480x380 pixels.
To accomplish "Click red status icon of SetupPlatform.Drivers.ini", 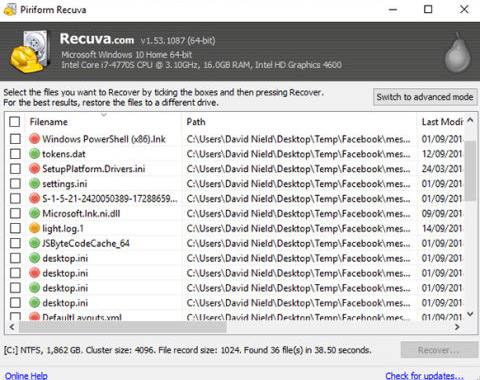I will pos(34,169).
